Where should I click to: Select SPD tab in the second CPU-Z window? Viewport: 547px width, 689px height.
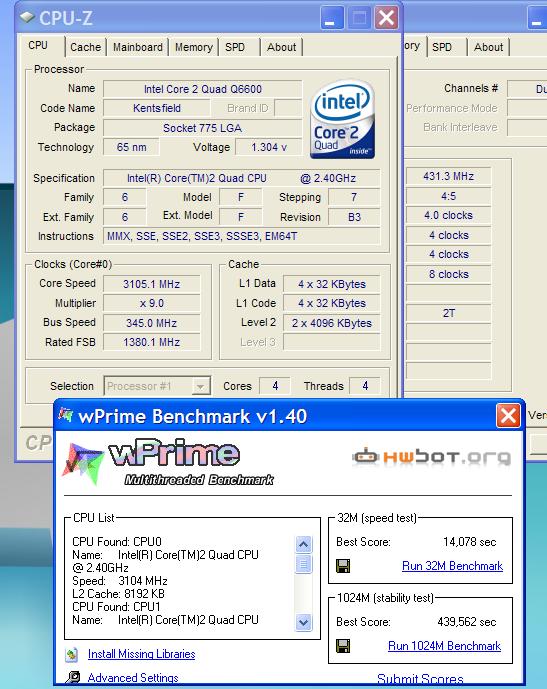442,47
